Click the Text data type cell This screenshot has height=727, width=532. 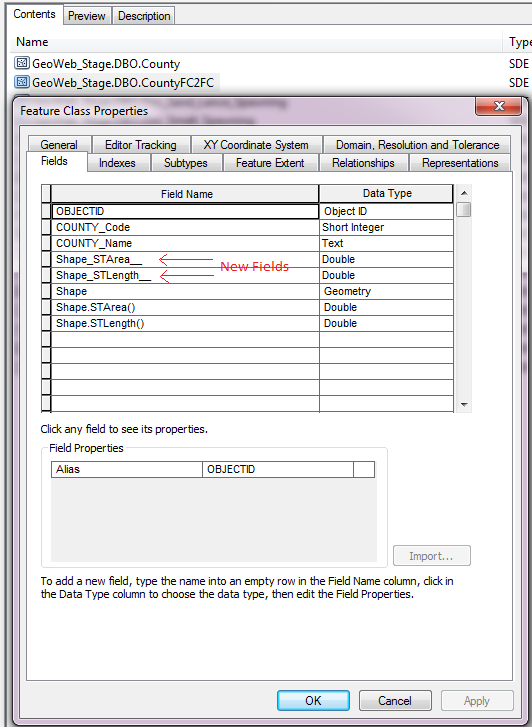386,243
